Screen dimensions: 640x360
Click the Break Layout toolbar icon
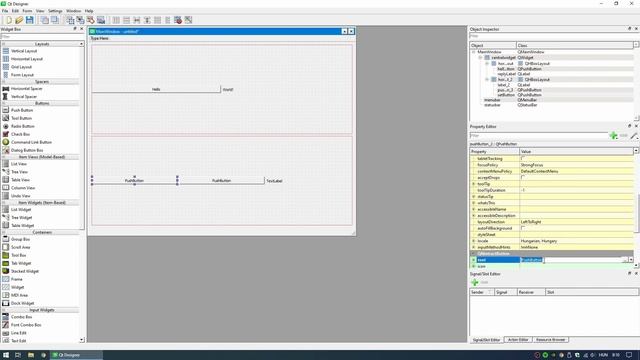coord(178,20)
